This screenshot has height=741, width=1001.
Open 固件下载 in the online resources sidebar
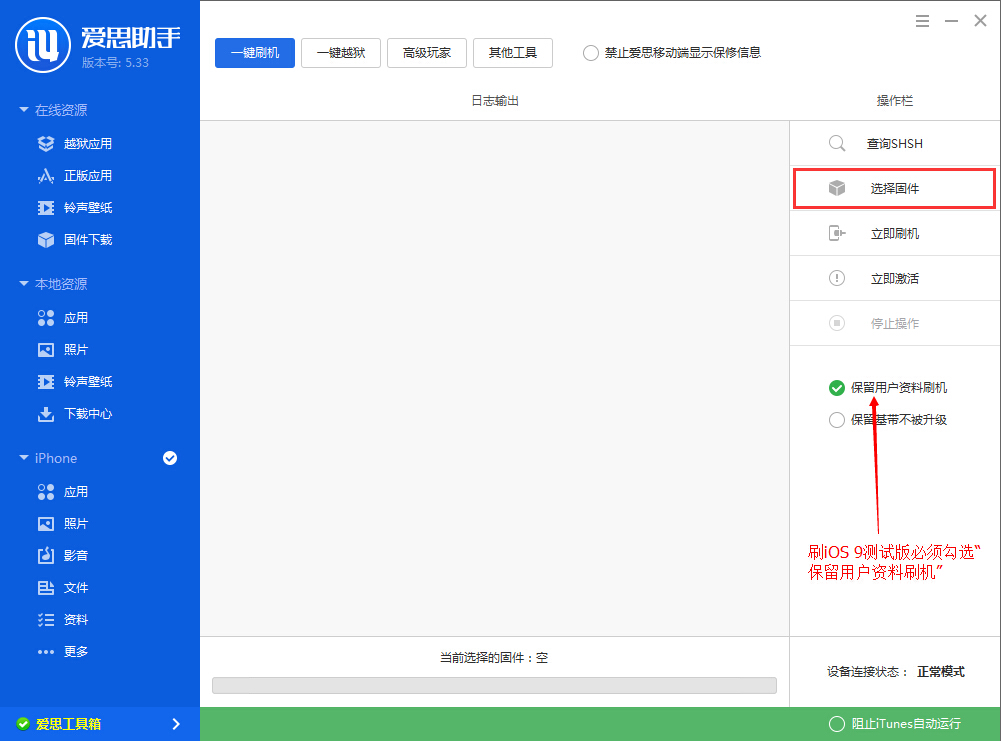(74, 239)
